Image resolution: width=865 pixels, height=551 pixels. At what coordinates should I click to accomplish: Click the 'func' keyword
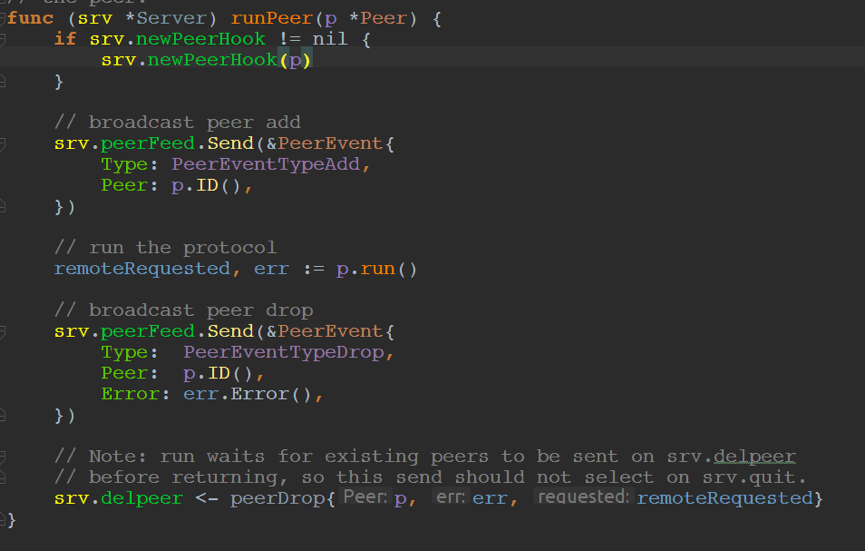click(30, 18)
